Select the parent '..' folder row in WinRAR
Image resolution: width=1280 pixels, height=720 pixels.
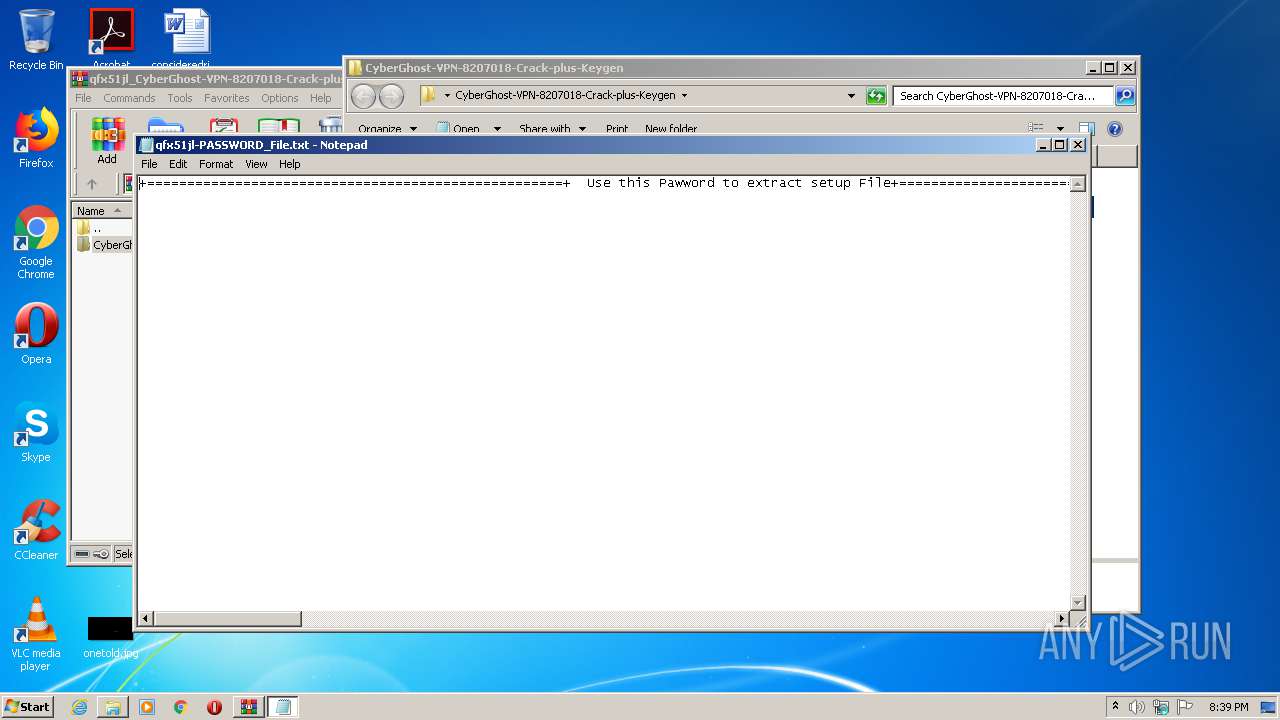coord(102,228)
